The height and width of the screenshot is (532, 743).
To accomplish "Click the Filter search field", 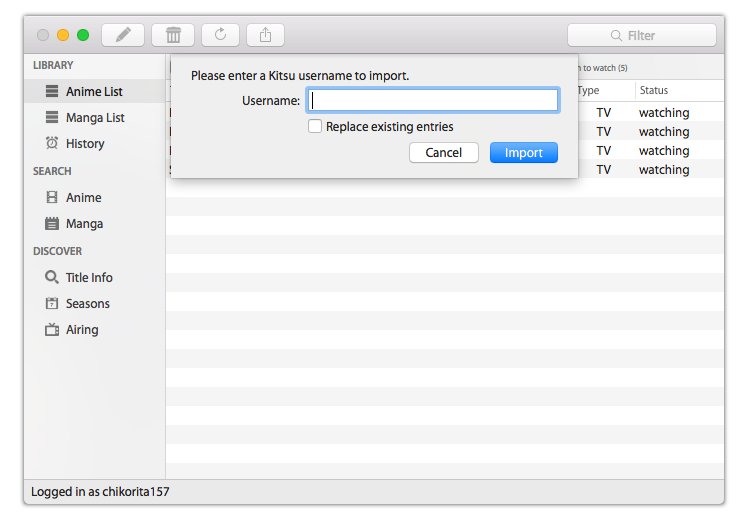I will coord(642,35).
